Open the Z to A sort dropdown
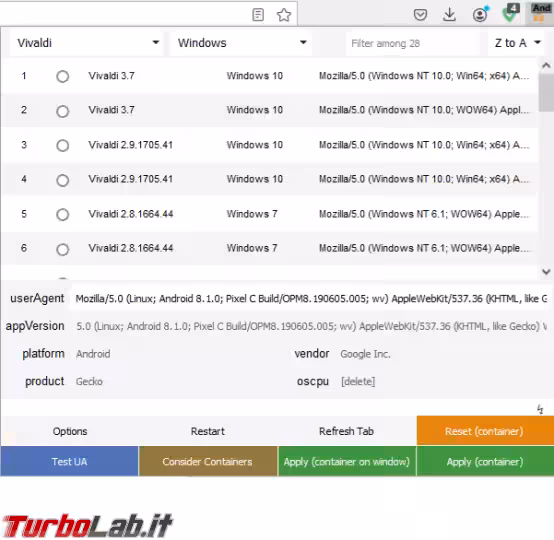The height and width of the screenshot is (540, 554). (x=517, y=43)
